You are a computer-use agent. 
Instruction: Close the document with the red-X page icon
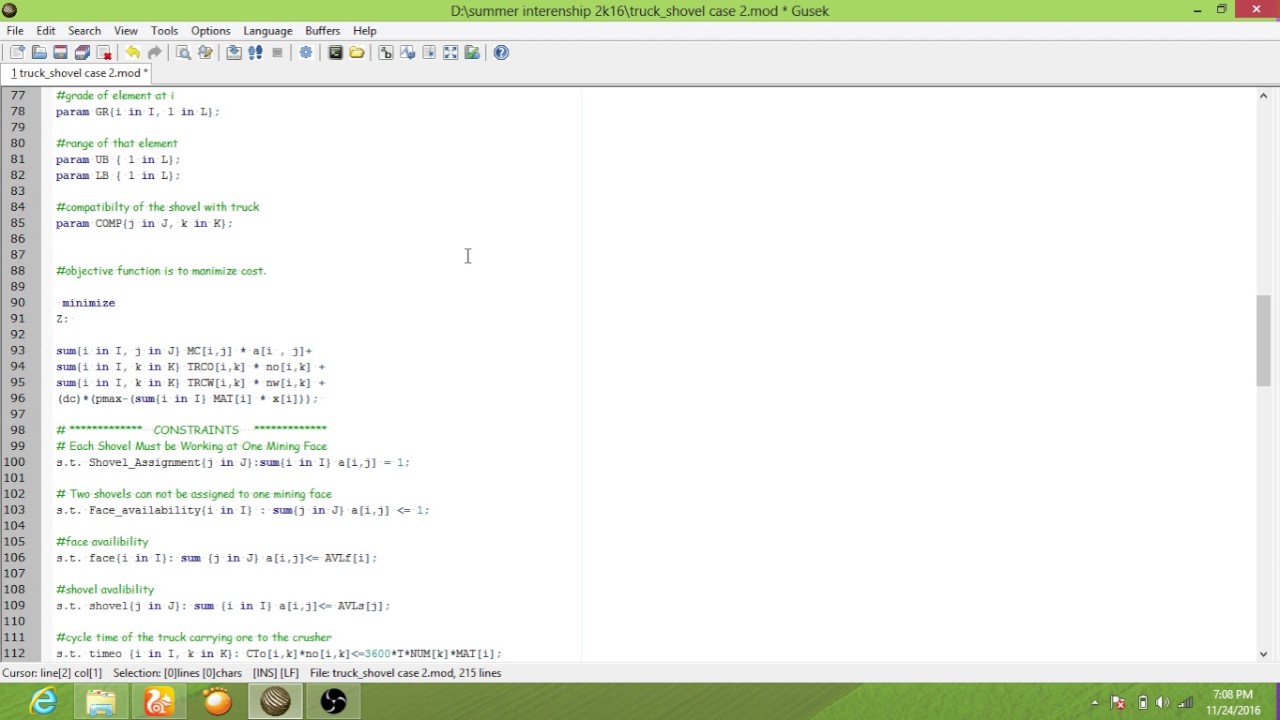[x=104, y=53]
